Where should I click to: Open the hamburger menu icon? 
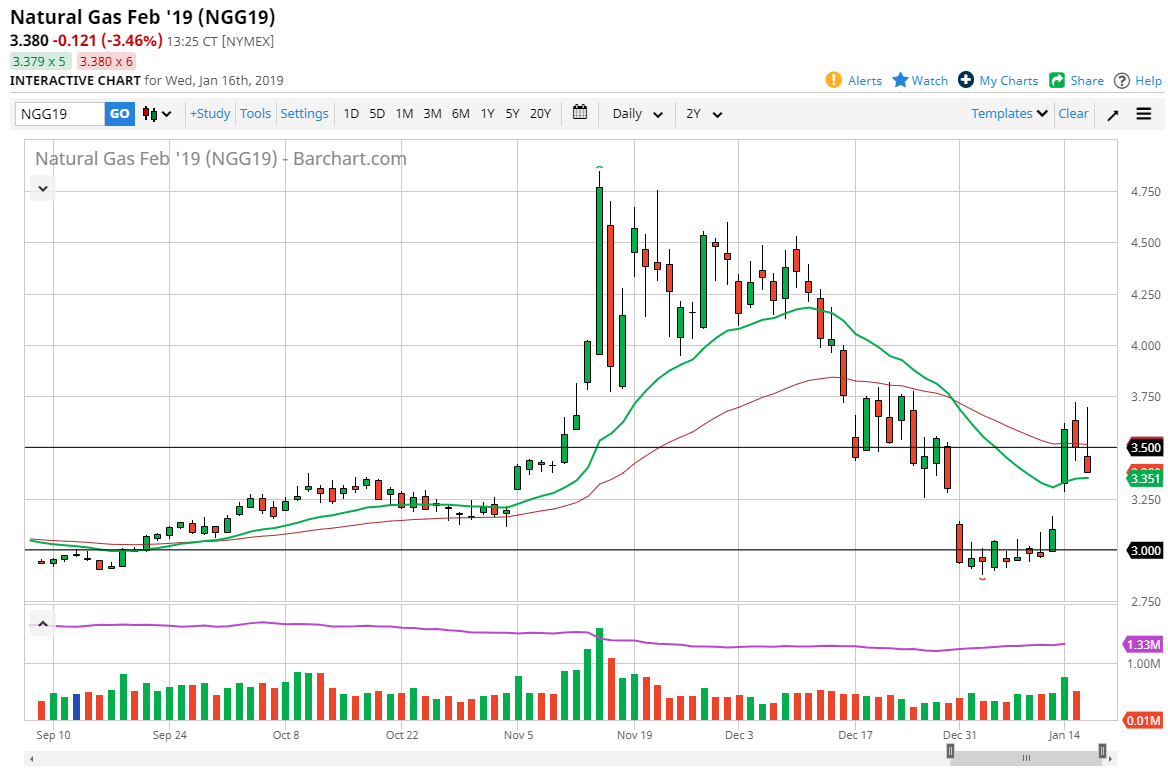click(x=1144, y=114)
